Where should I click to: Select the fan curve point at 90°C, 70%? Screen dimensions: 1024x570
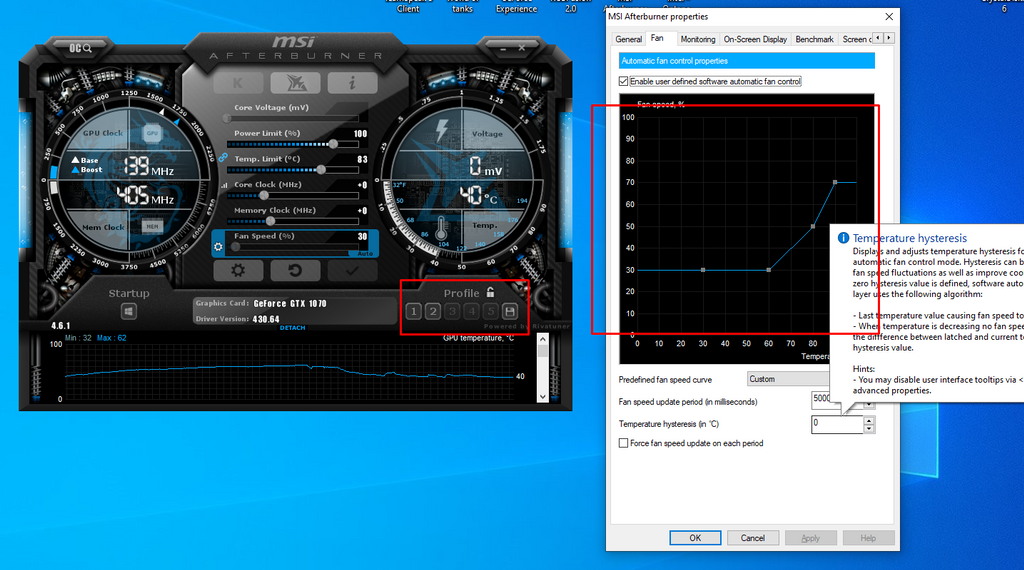point(835,183)
